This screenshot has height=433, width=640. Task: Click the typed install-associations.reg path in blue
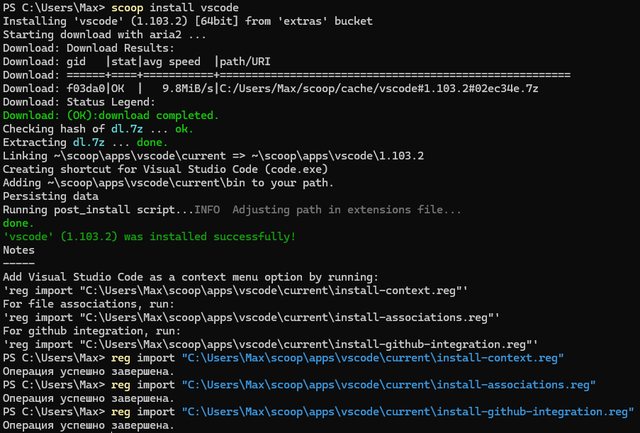pos(389,384)
